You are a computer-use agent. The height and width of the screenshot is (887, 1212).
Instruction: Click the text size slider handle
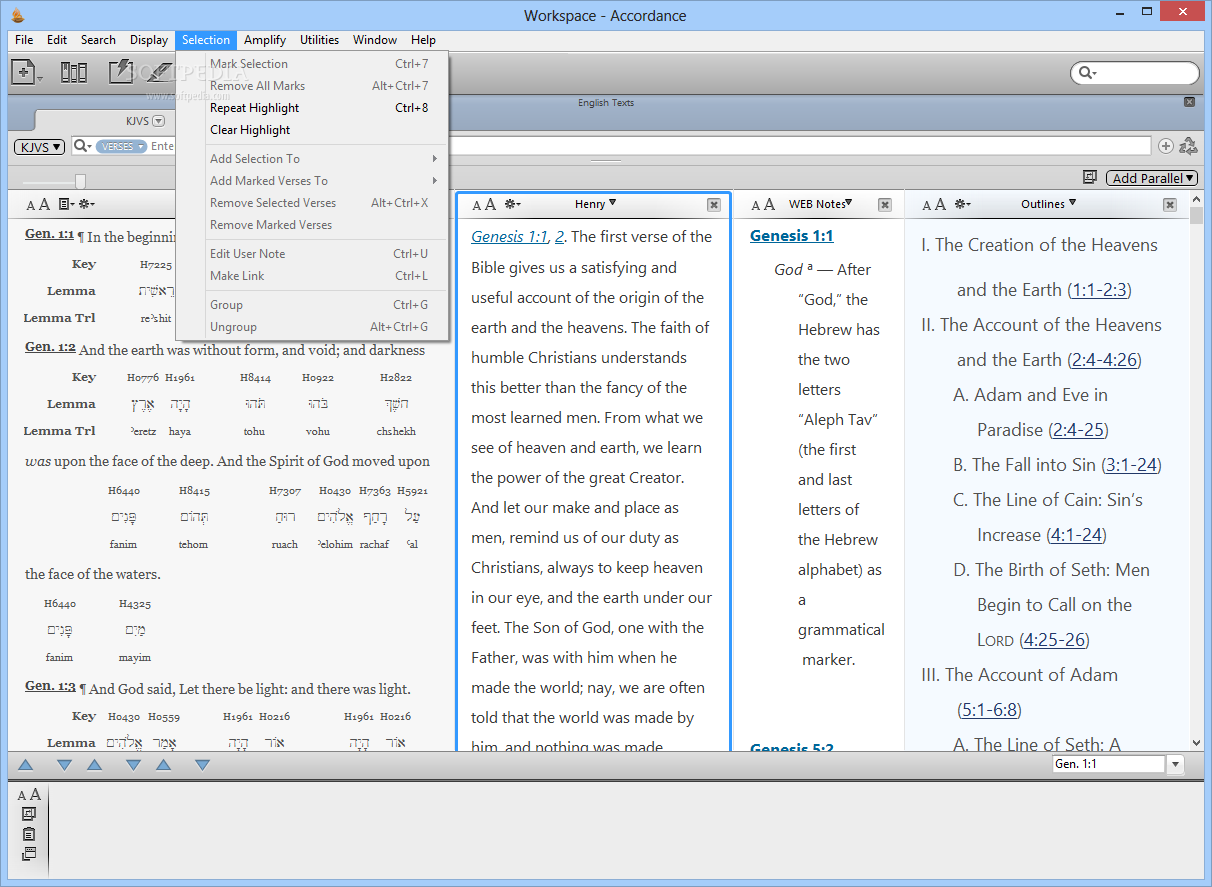[80, 181]
